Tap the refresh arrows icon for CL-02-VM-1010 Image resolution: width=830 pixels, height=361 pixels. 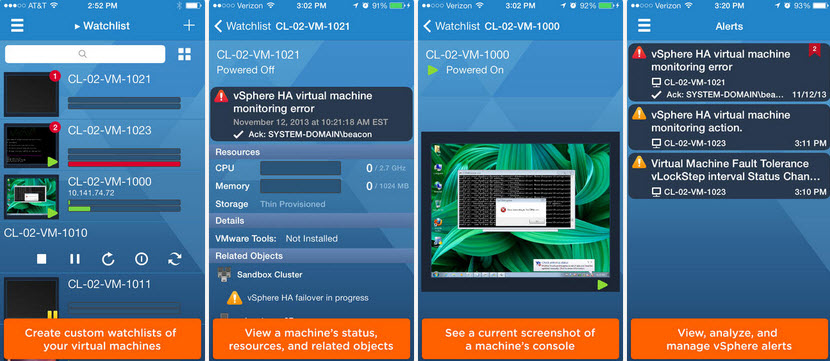(x=174, y=259)
